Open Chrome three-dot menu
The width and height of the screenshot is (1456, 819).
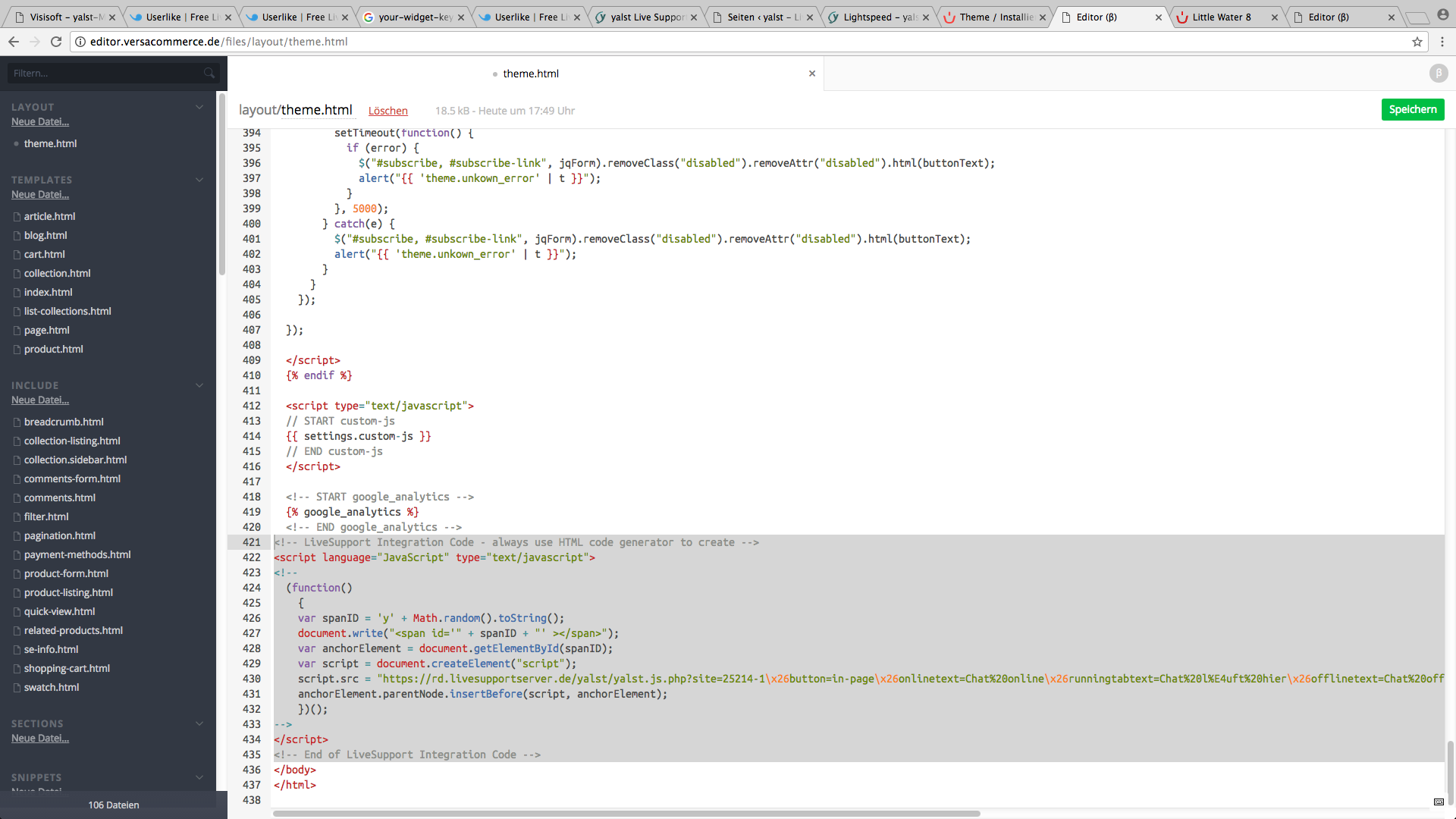tap(1442, 42)
